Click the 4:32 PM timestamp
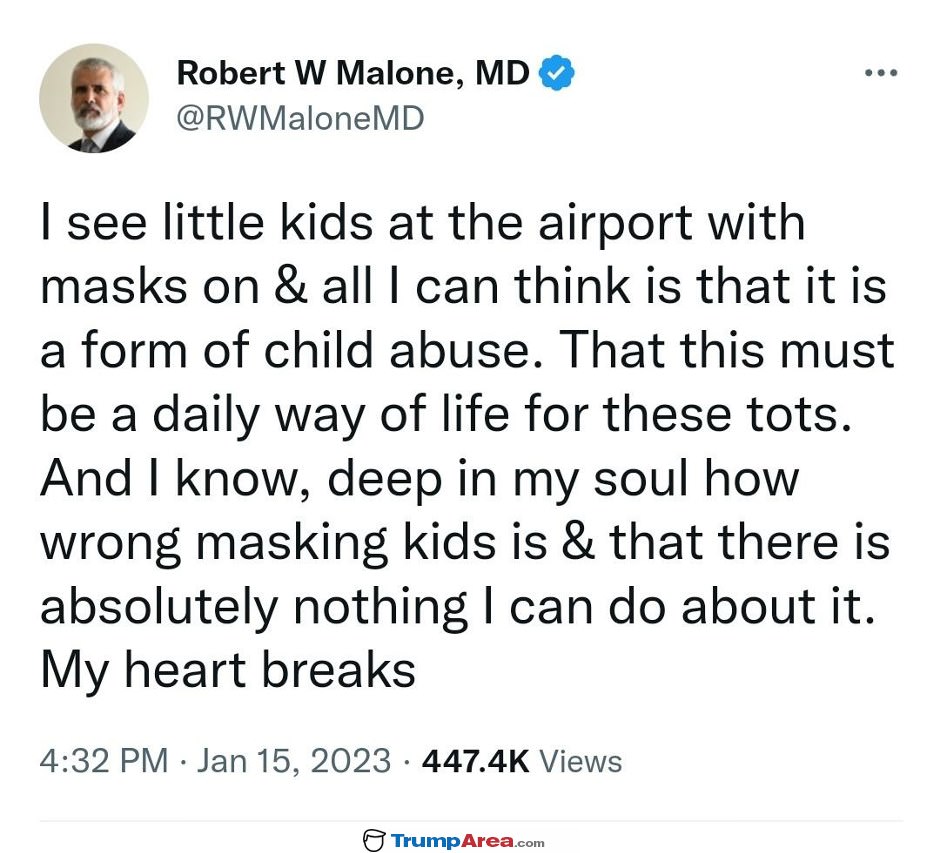This screenshot has height=853, width=940. (x=104, y=761)
